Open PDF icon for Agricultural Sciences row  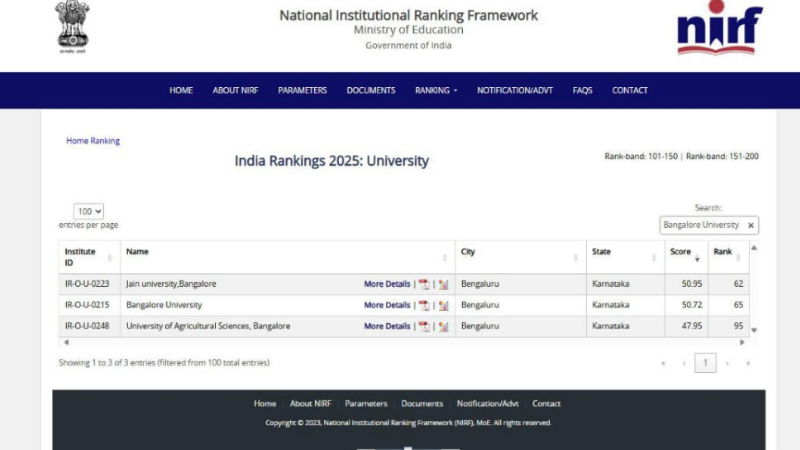coord(423,326)
